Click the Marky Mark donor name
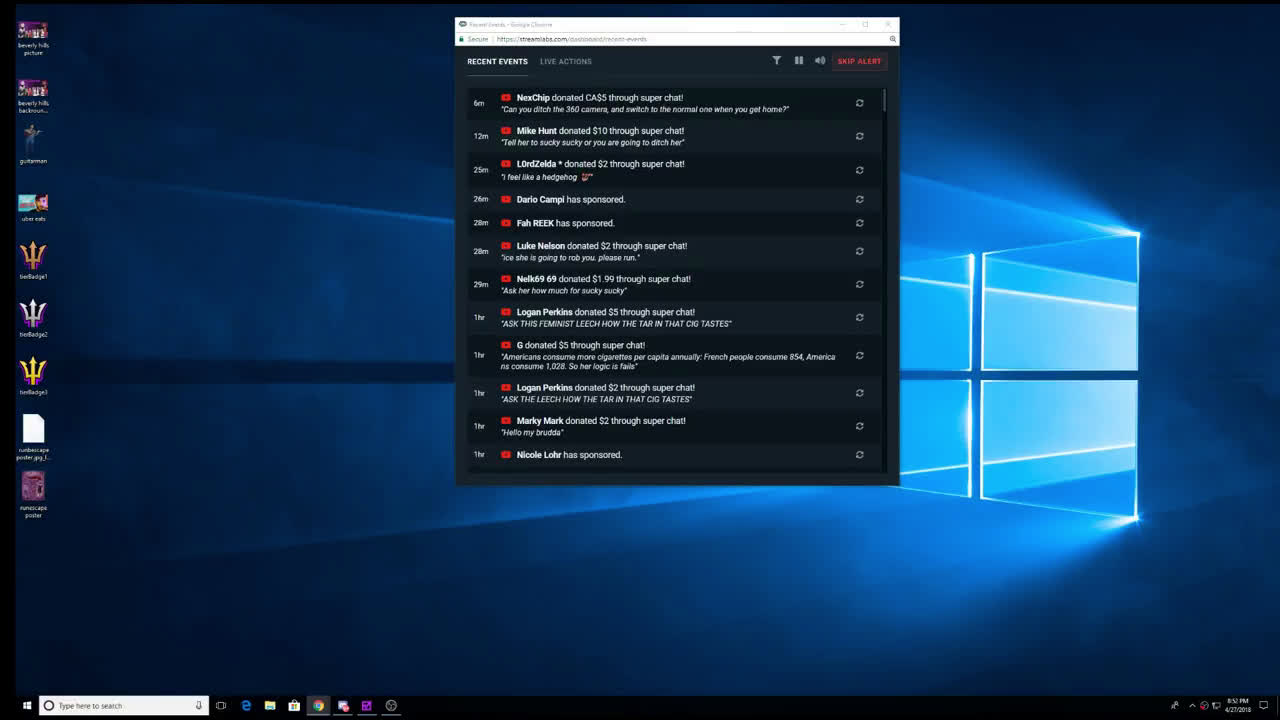 [540, 421]
